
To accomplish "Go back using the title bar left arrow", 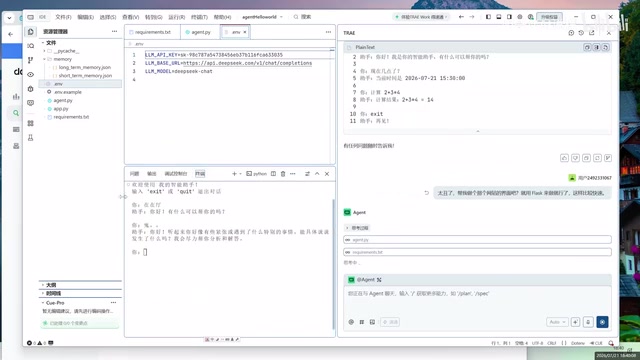I will point(461,17).
